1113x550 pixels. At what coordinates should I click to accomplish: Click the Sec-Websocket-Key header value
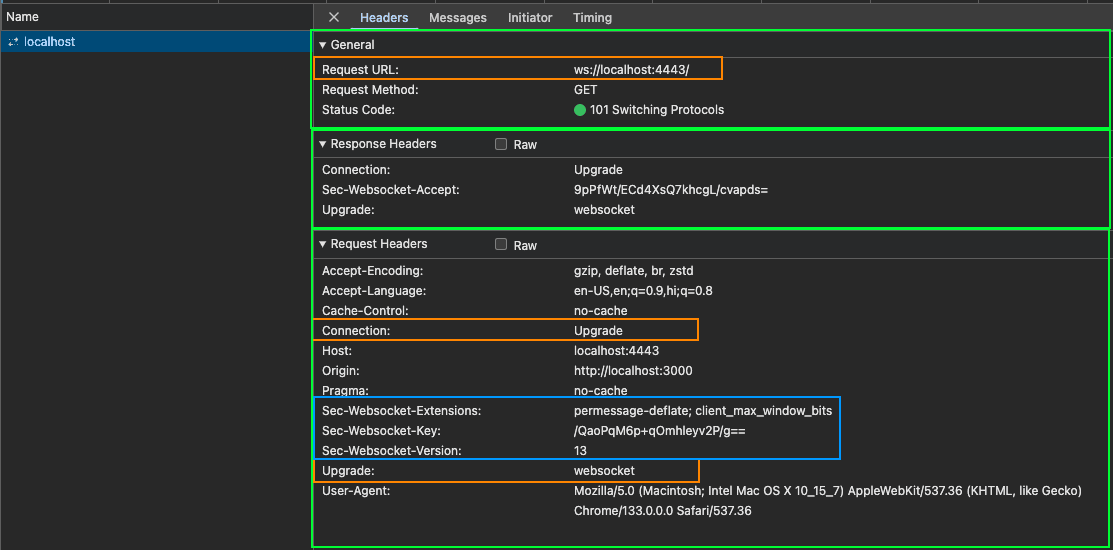[659, 431]
